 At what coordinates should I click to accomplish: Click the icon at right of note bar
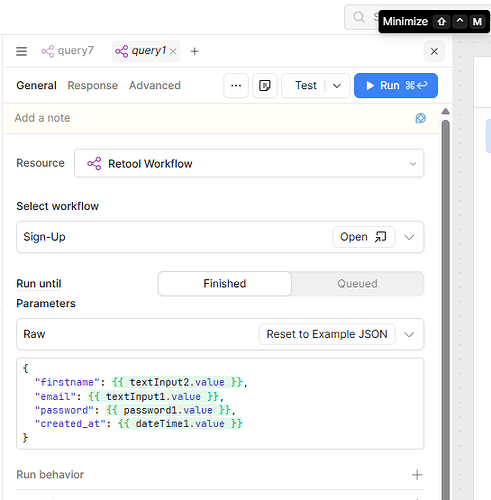coord(420,118)
